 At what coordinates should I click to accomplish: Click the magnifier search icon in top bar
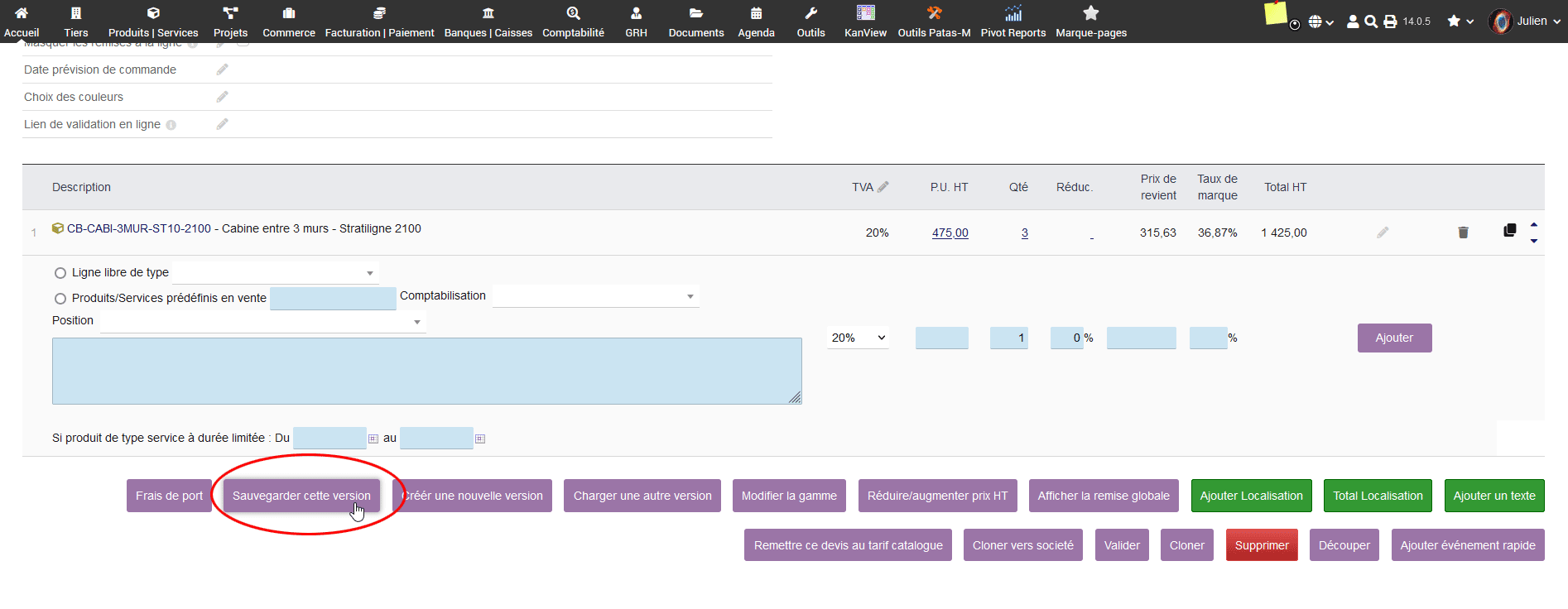point(1371,22)
